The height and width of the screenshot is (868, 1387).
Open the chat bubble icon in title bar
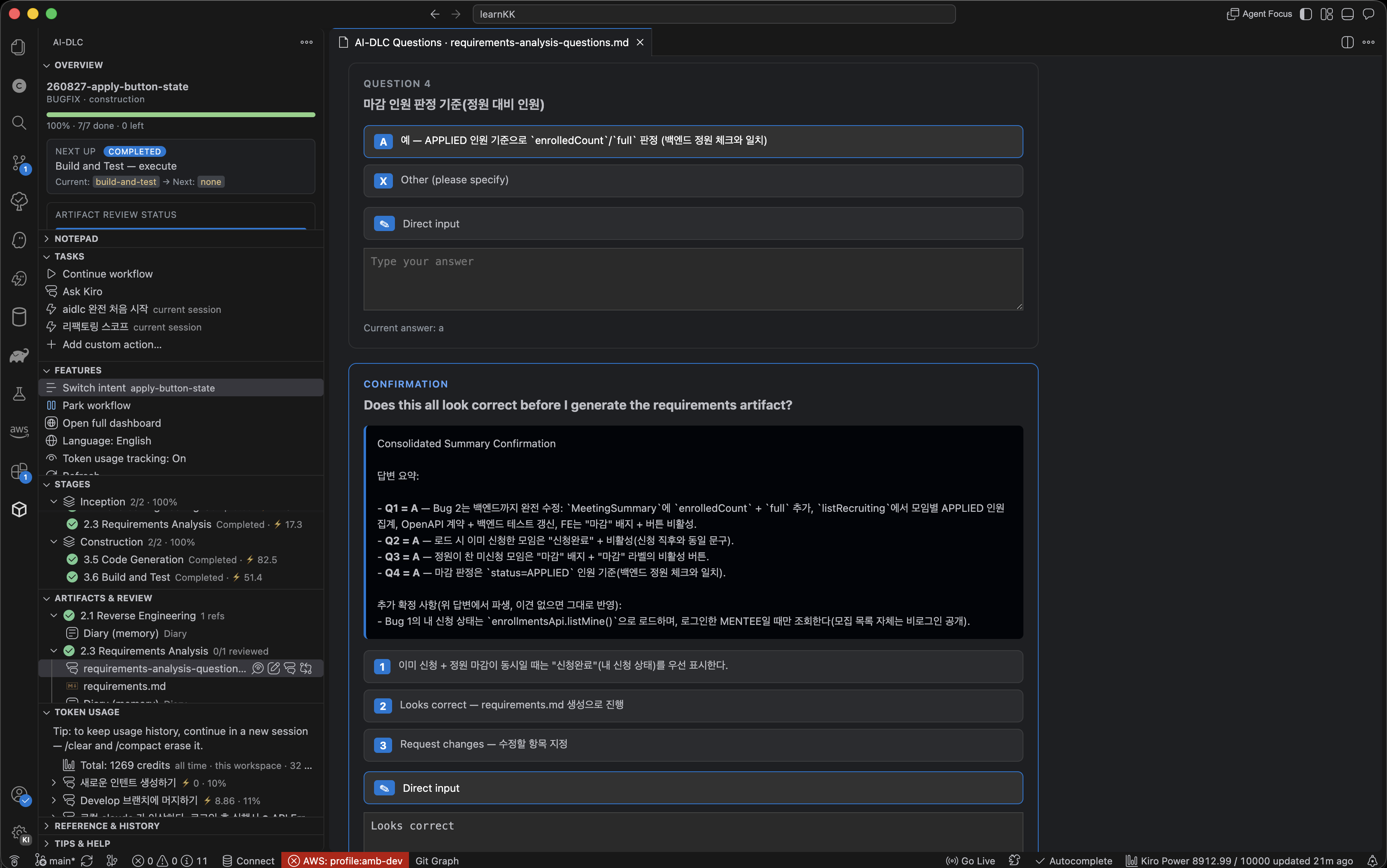coord(1369,14)
